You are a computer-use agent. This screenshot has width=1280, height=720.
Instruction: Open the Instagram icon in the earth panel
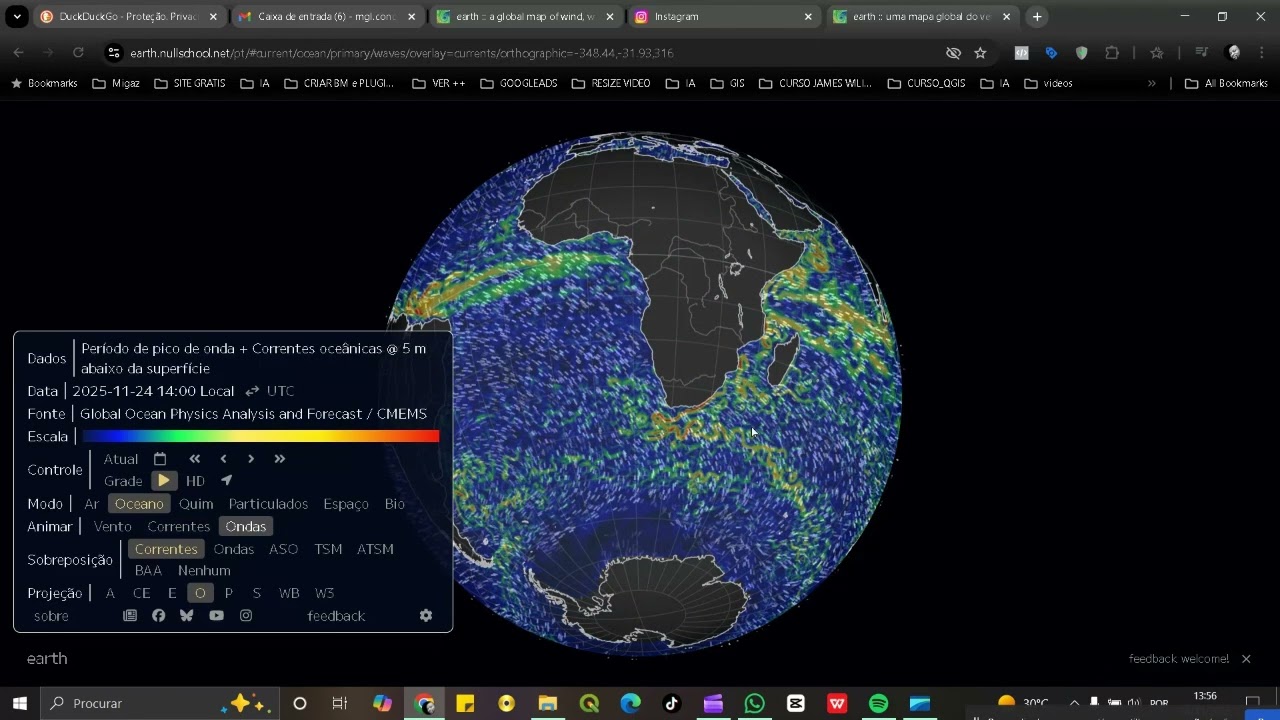click(246, 616)
